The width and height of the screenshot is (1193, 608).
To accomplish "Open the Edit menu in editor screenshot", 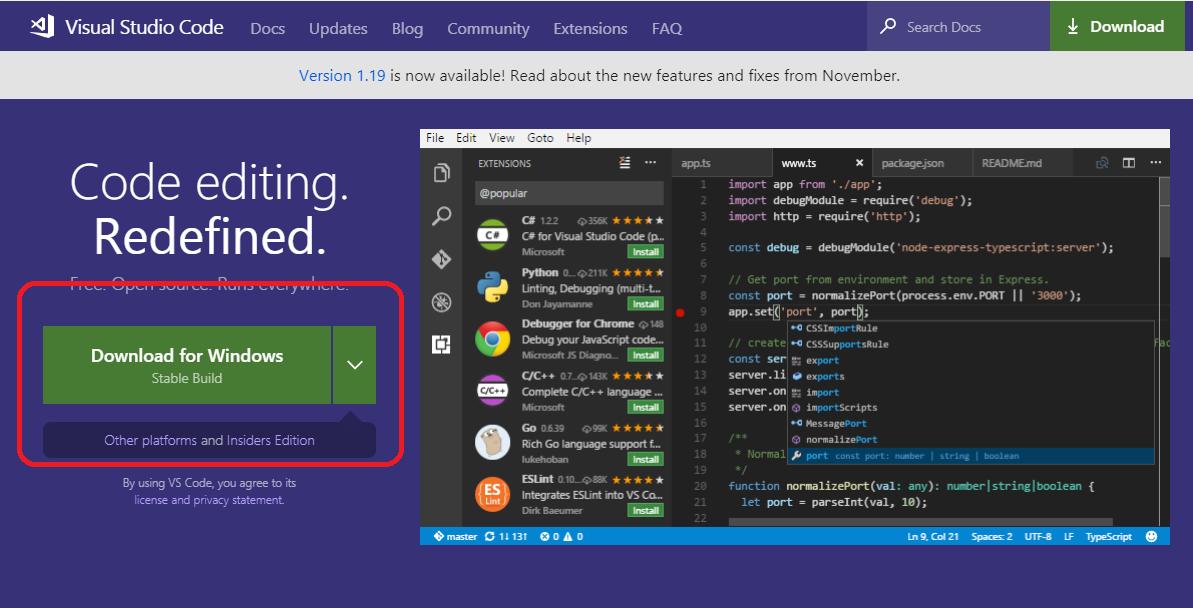I will coord(466,138).
